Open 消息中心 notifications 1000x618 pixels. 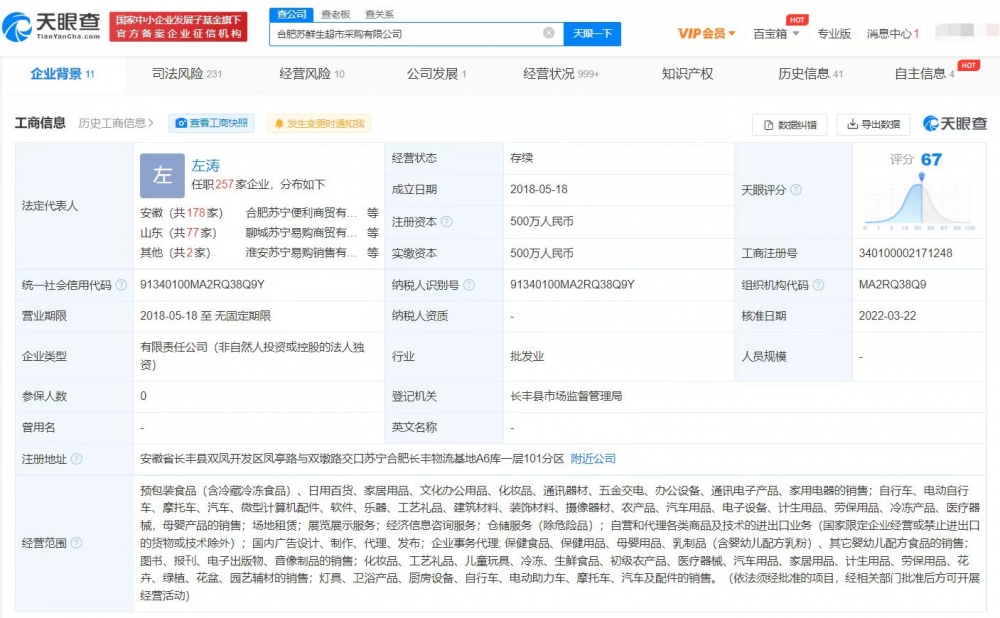pyautogui.click(x=892, y=34)
